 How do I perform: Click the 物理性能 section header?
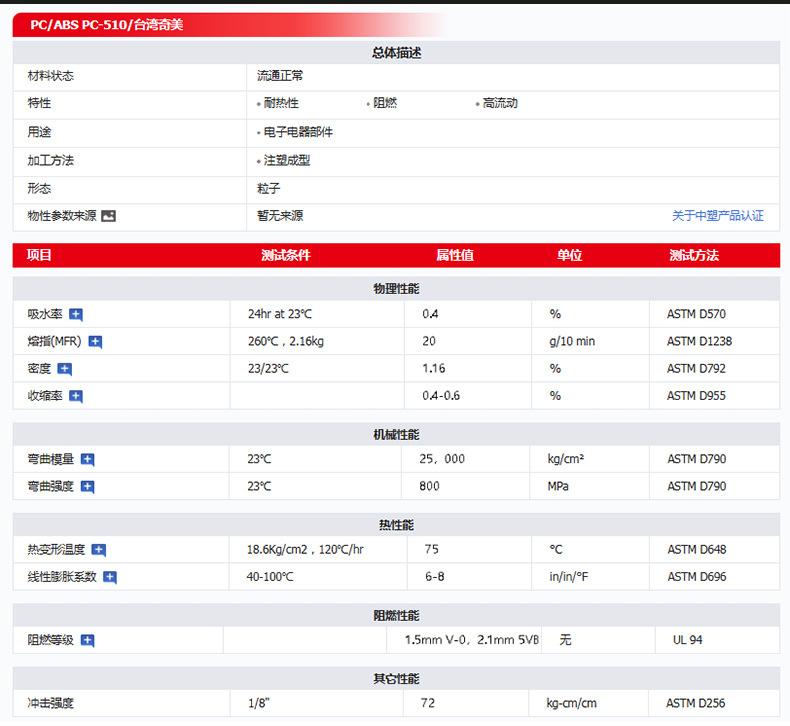(396, 288)
